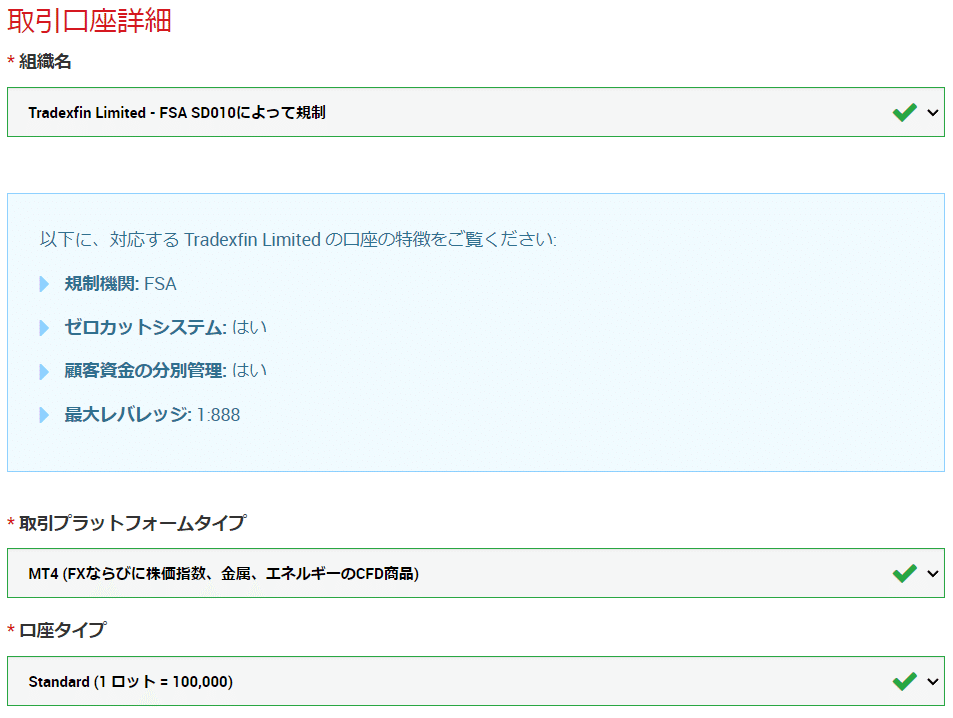Click the 口座タイプ field label
Viewport: 953px width, 718px height.
pyautogui.click(x=63, y=630)
